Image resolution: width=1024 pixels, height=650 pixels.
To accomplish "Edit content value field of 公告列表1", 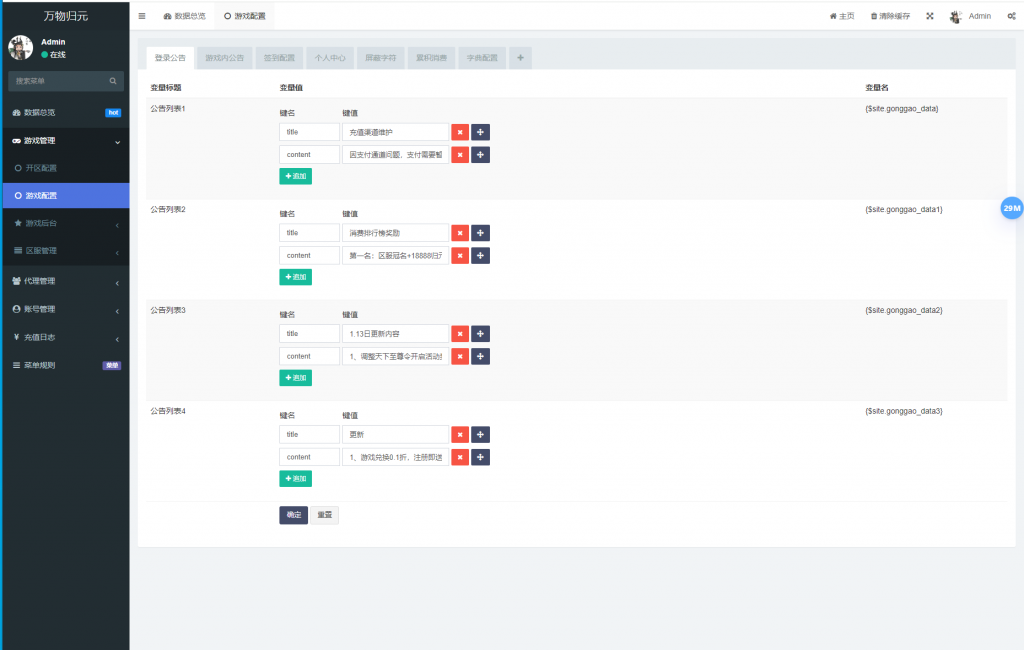I will (396, 155).
